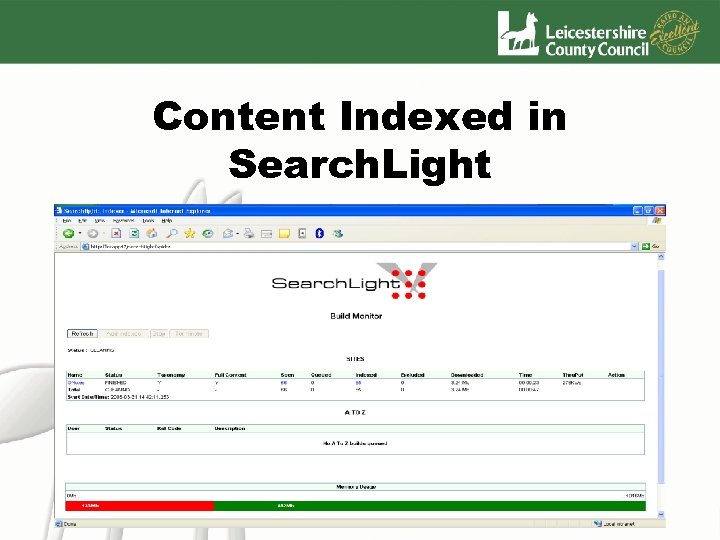Image resolution: width=720 pixels, height=540 pixels.
Task: Open the Forward button dropdown arrow
Action: [x=104, y=234]
